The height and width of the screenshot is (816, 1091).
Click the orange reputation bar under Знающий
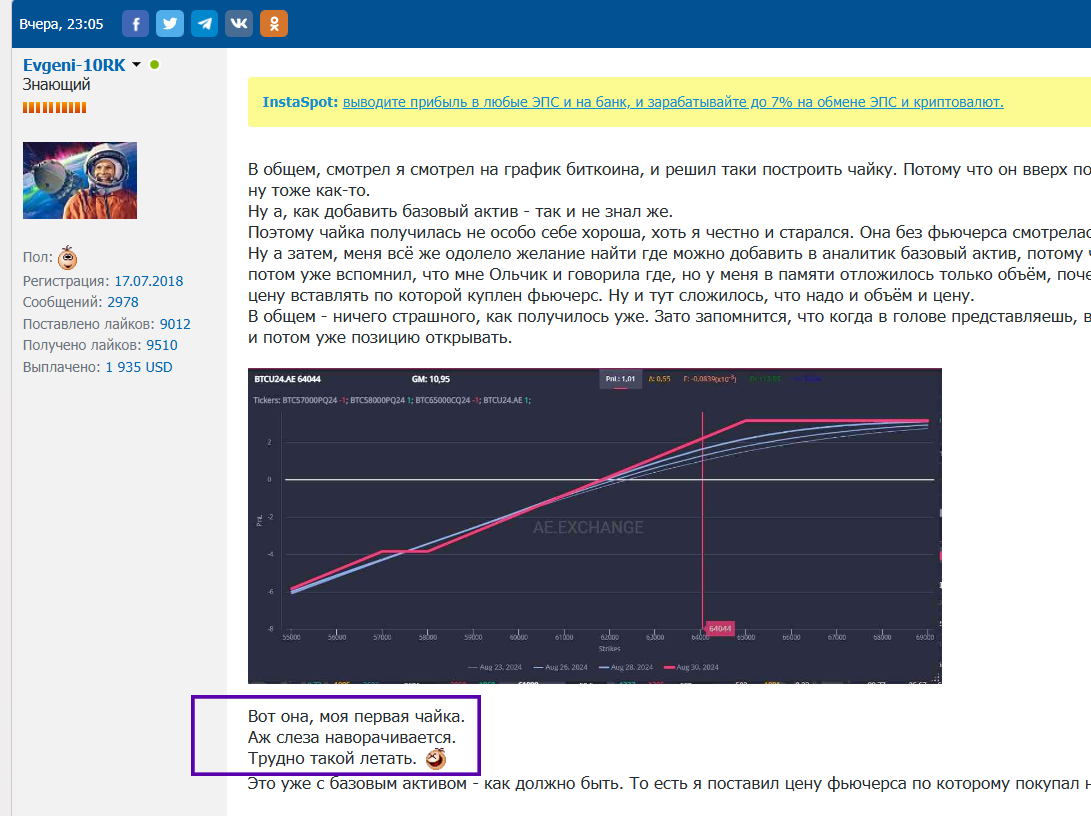click(54, 107)
